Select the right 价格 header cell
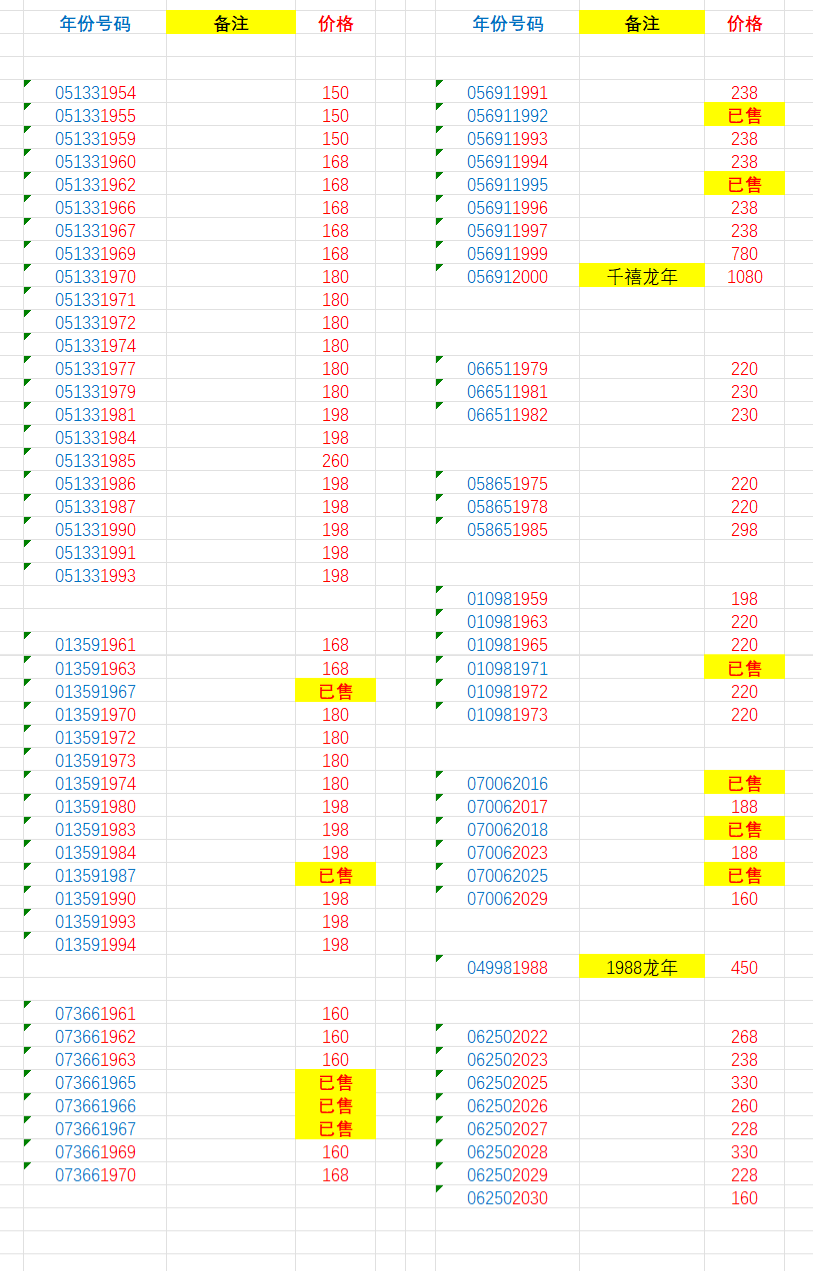813x1271 pixels. coord(744,24)
